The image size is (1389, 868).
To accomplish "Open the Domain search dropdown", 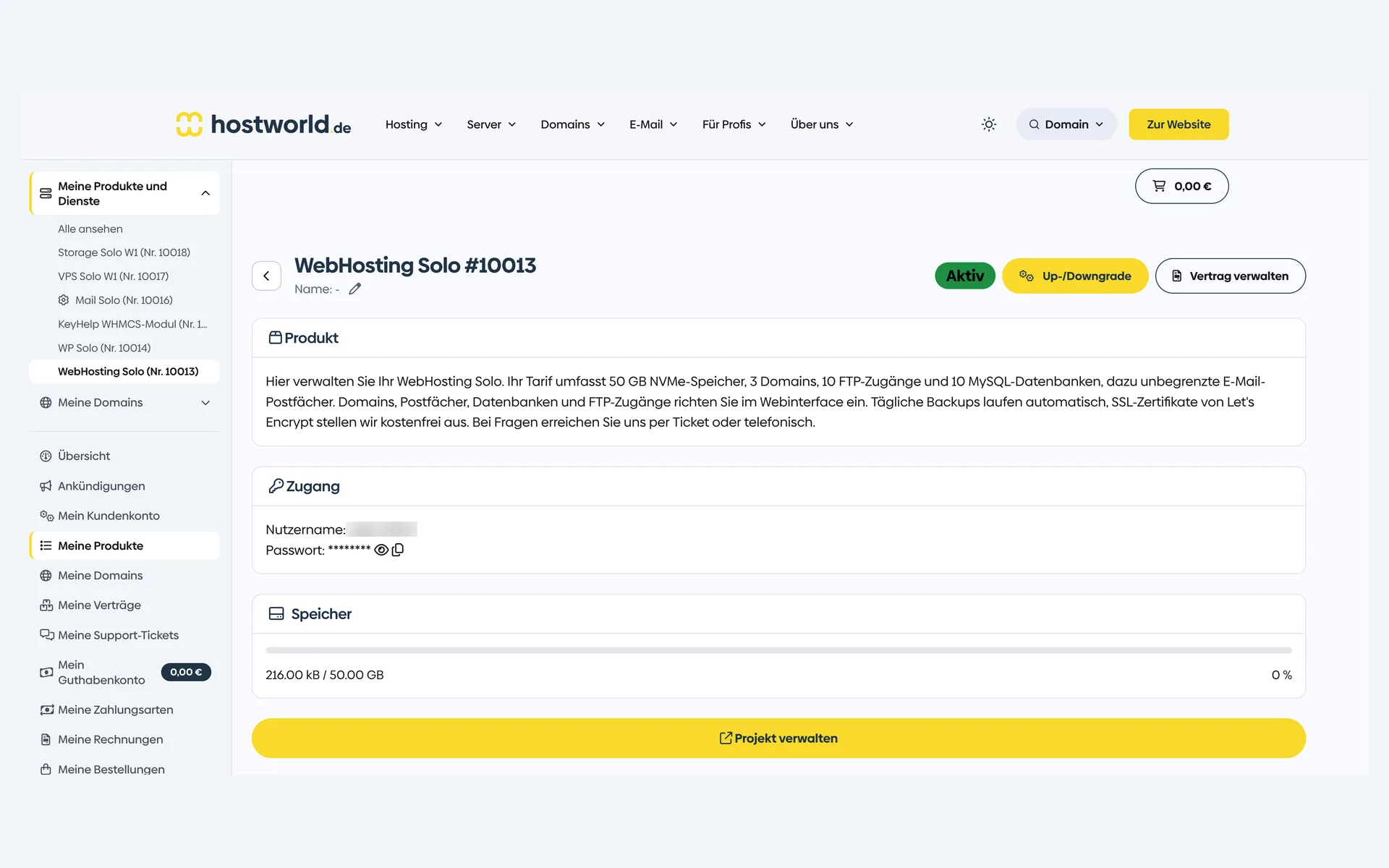I will coord(1066,124).
